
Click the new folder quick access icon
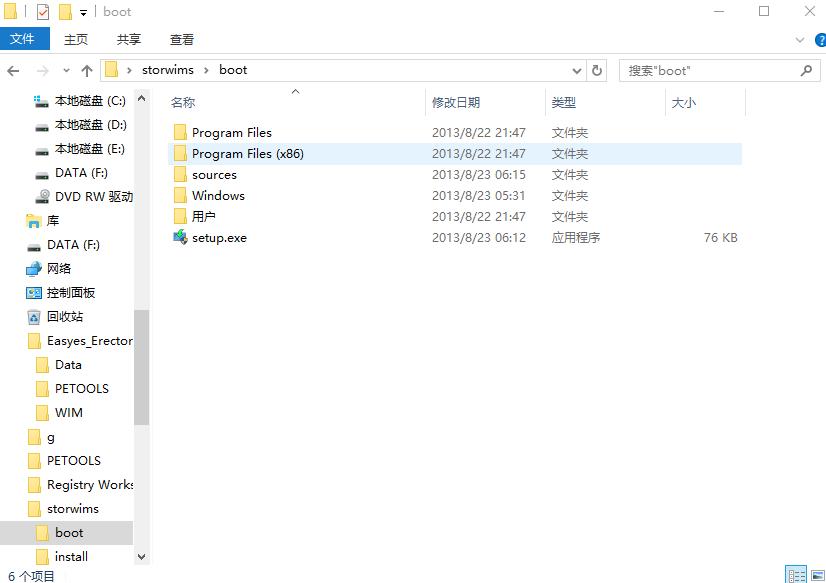(x=65, y=12)
